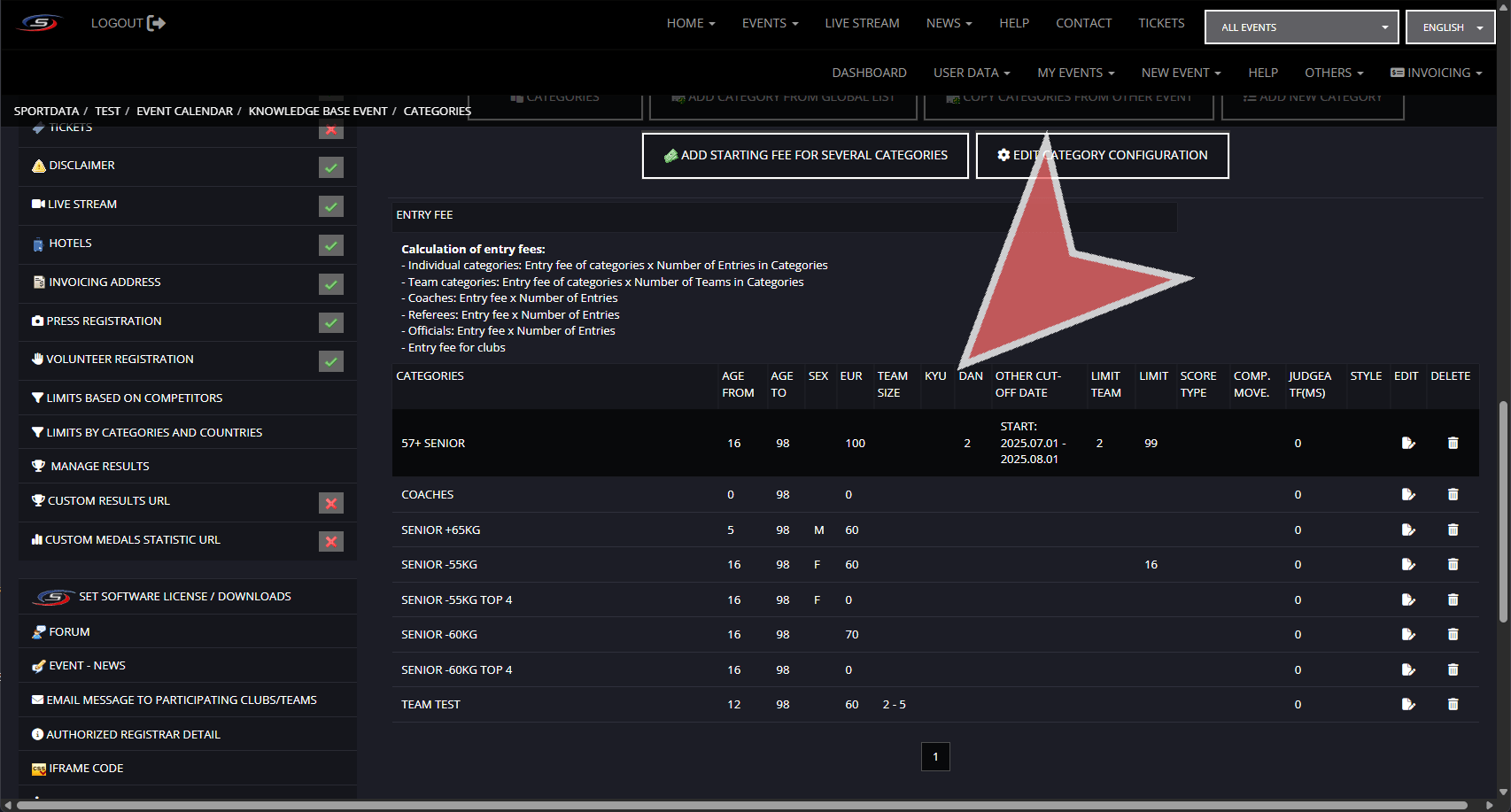The image size is (1511, 812).
Task: Delete SENIOR -55KG TOP 4 category
Action: pos(1453,599)
